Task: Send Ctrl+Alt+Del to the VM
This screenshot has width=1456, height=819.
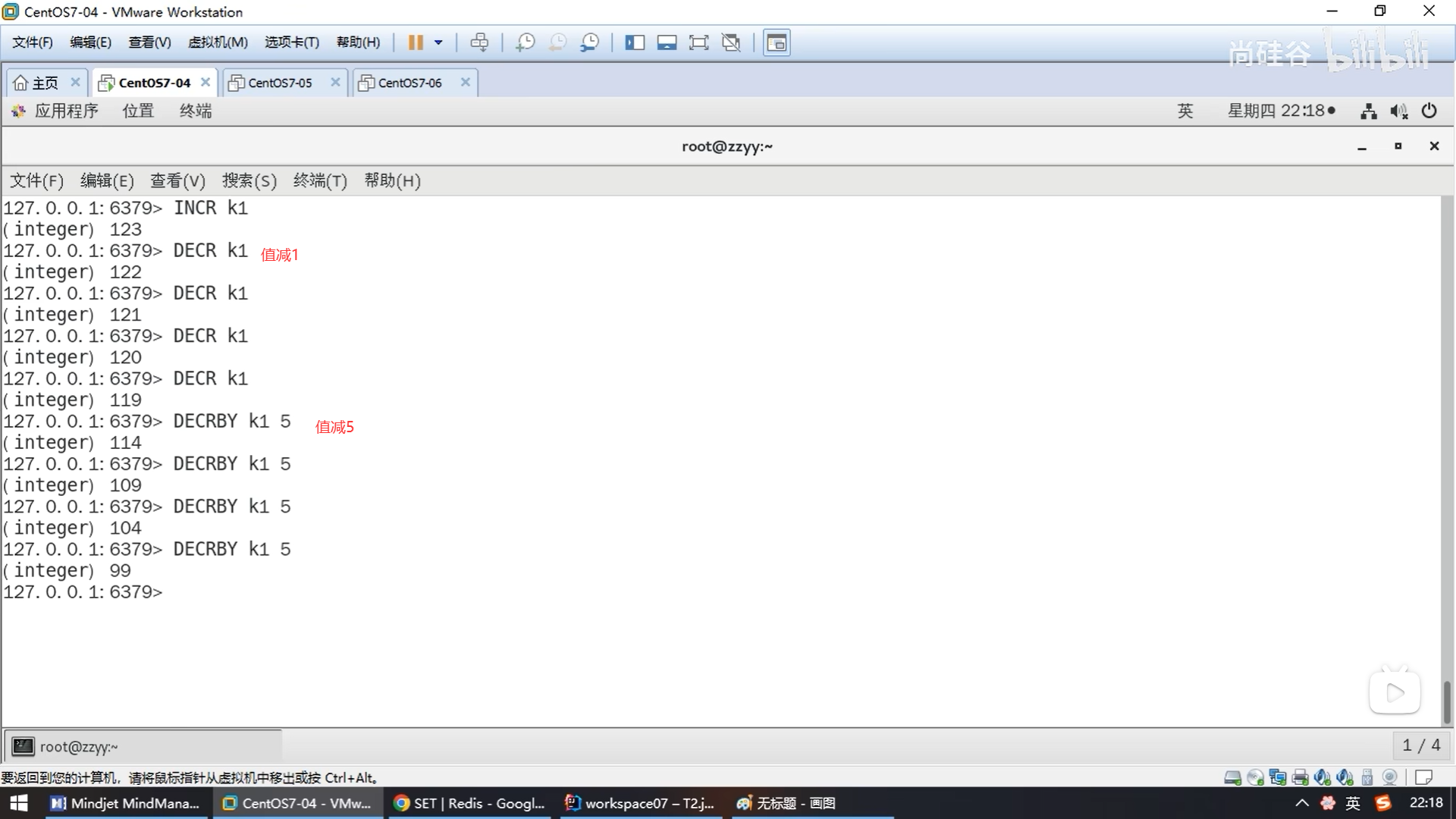Action: tap(479, 42)
